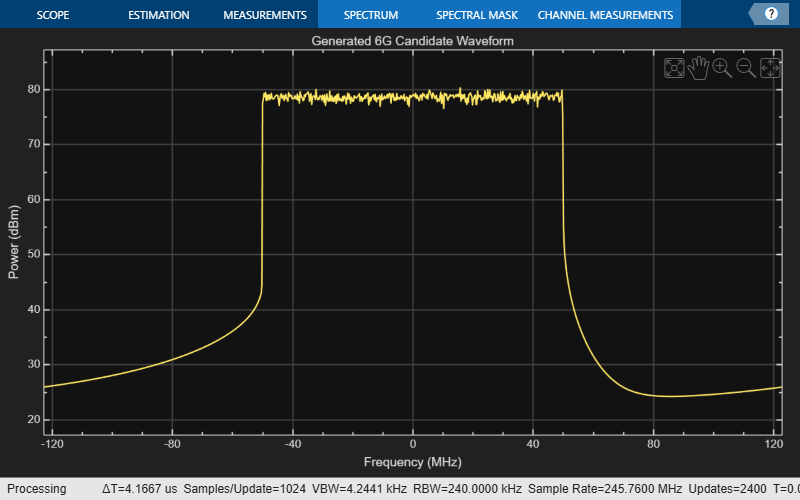Click the 80 tick on the power axis

click(x=34, y=89)
